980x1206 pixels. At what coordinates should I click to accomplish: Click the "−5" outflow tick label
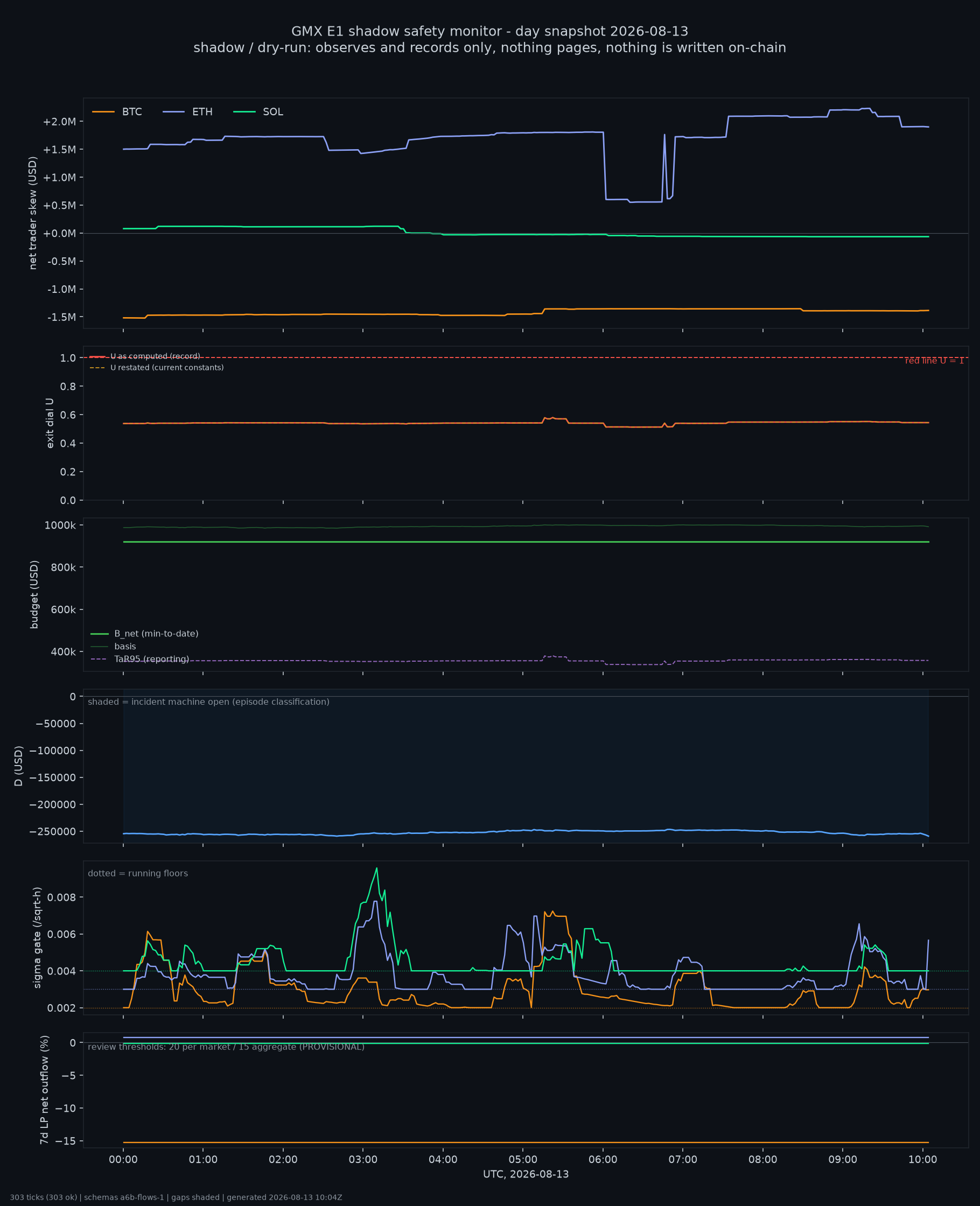coord(68,1076)
